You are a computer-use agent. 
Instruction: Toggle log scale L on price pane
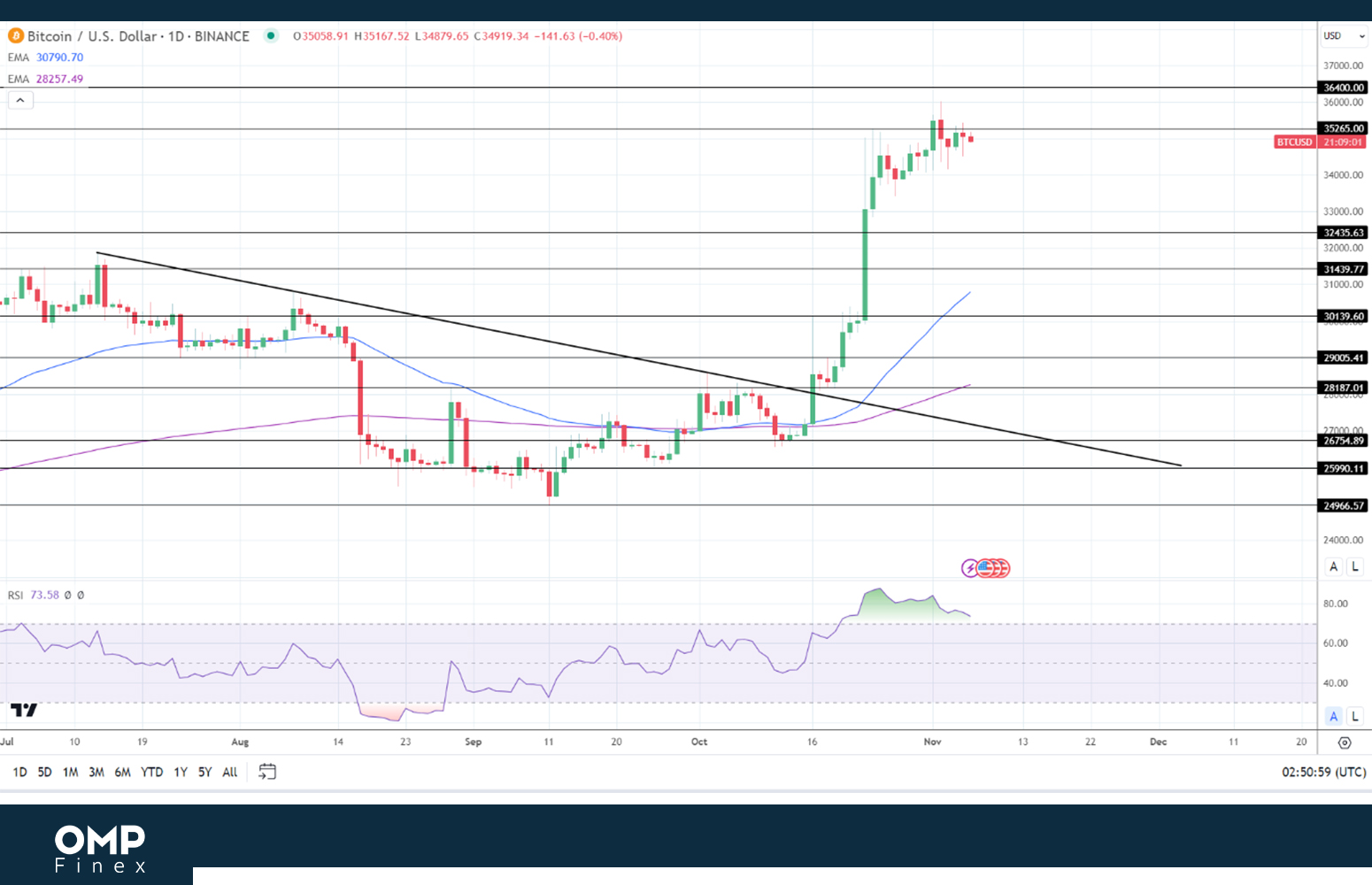pos(1355,566)
